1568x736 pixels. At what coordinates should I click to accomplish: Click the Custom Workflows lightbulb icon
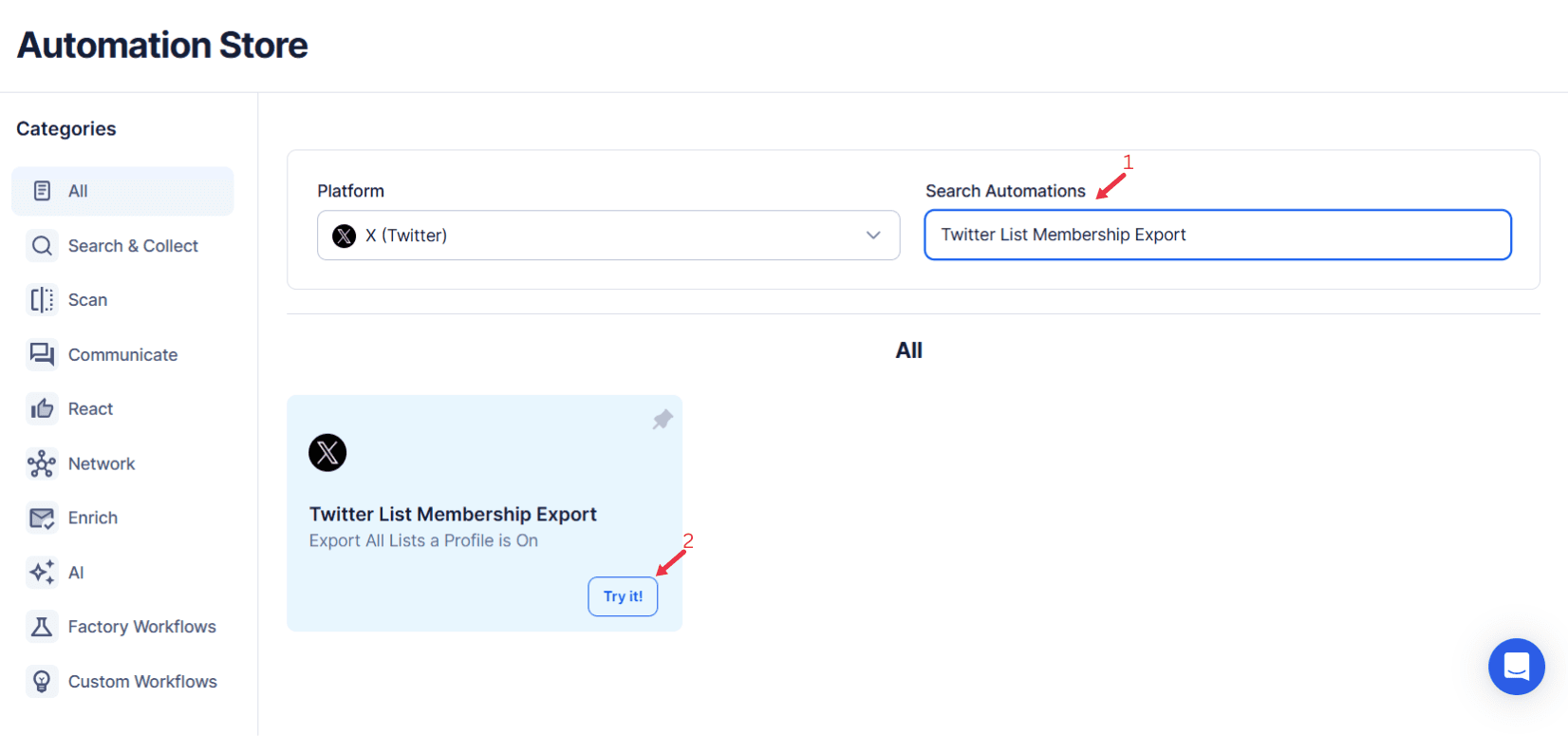pos(42,681)
